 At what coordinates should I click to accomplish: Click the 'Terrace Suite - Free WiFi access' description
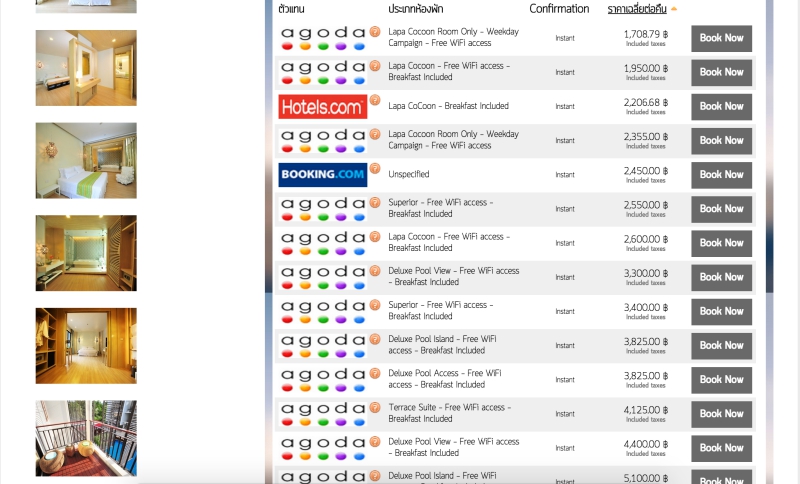449,413
